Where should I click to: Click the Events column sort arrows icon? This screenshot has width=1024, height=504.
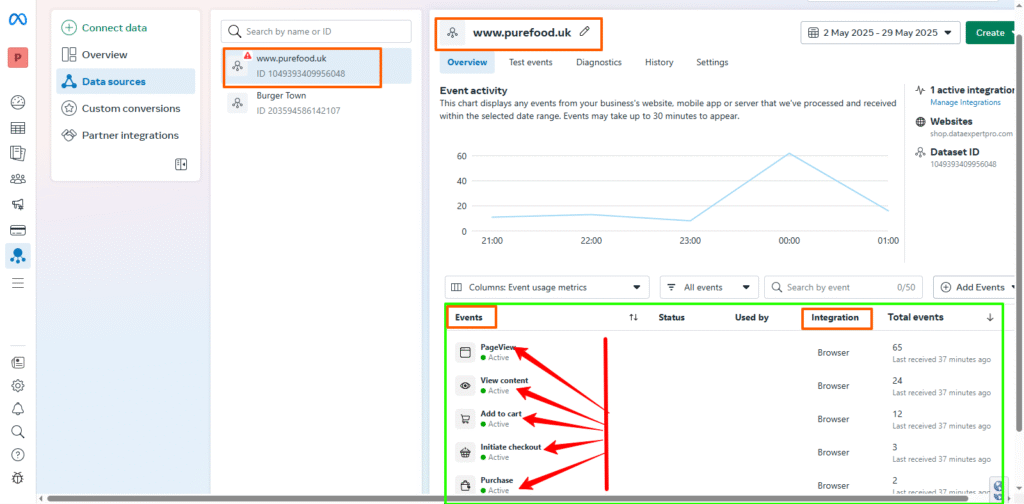pos(633,317)
